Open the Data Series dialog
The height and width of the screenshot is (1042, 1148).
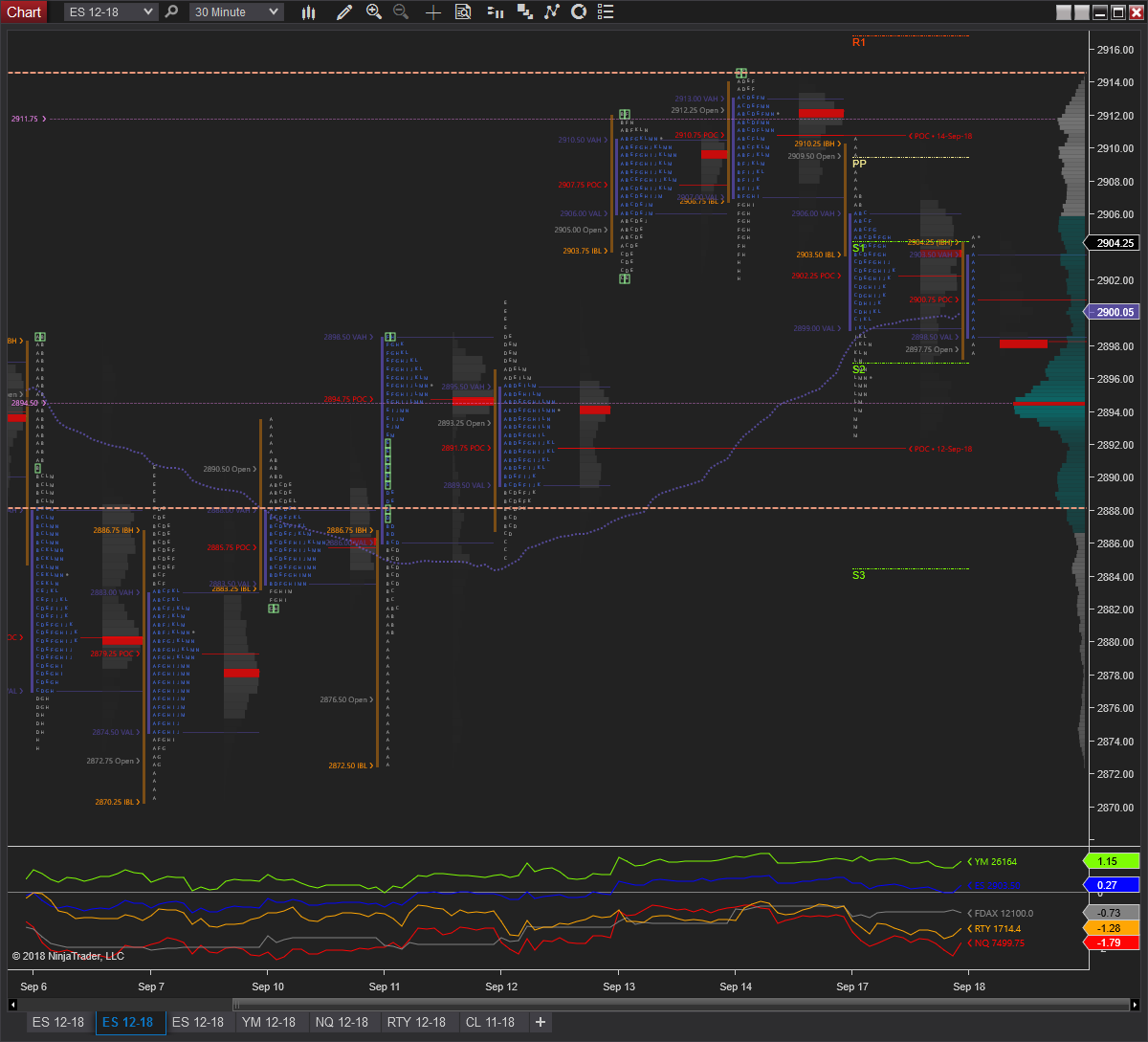(x=525, y=11)
